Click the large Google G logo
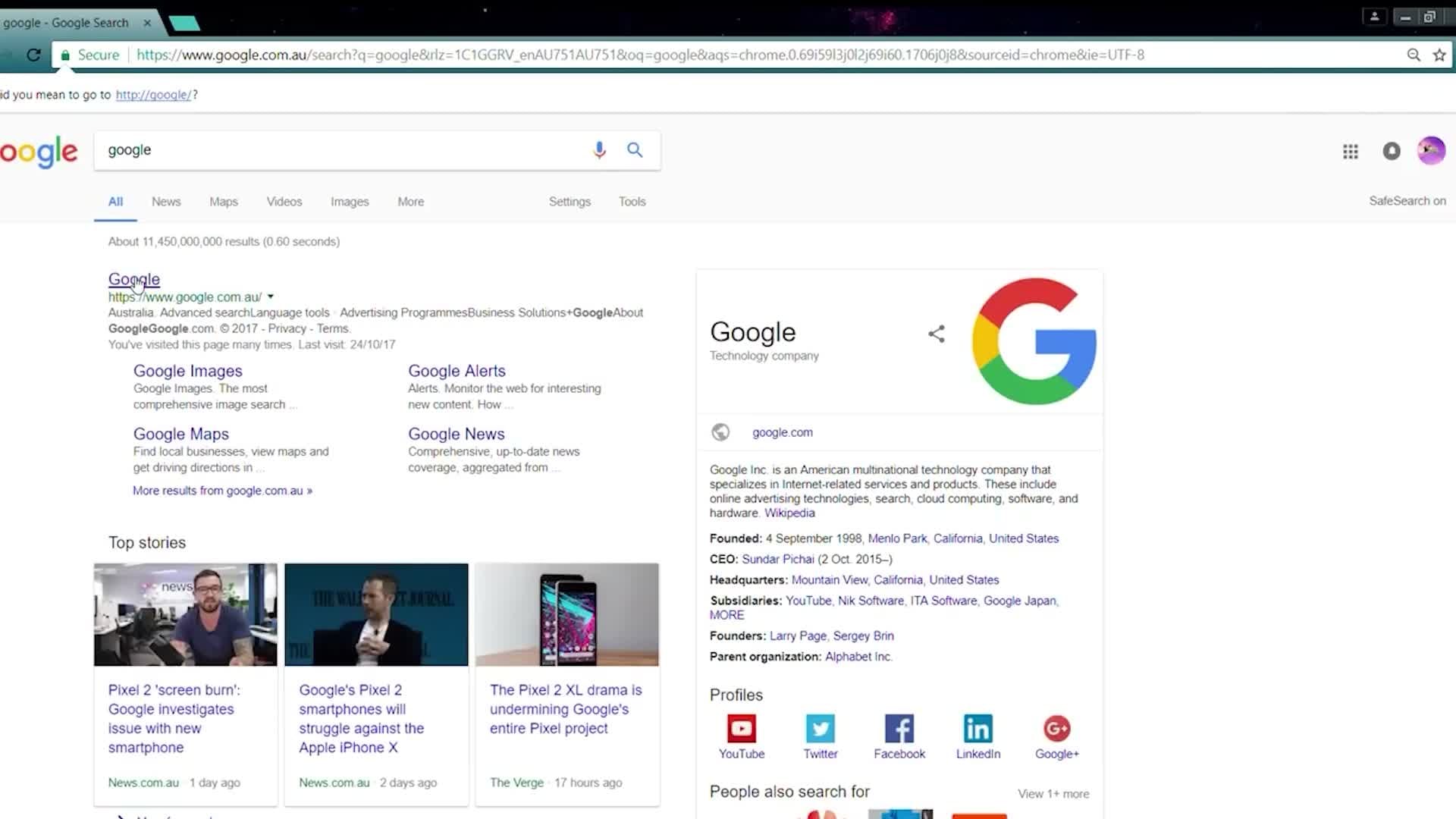 coord(1034,341)
